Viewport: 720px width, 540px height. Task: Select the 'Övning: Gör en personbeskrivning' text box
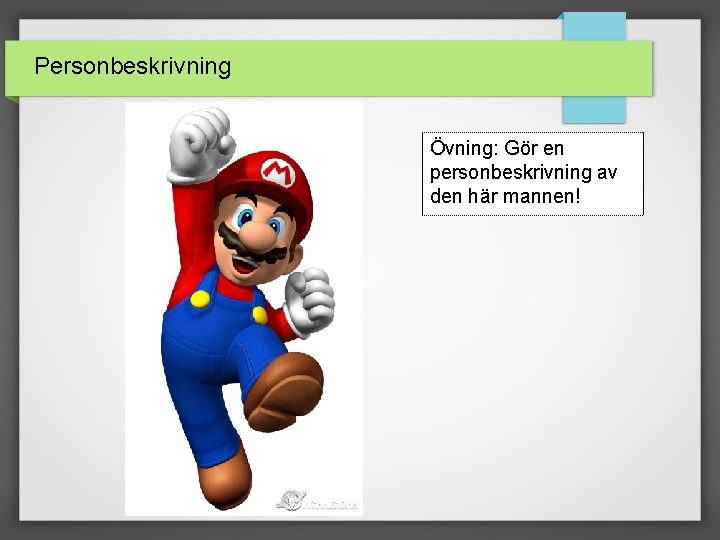coord(533,174)
